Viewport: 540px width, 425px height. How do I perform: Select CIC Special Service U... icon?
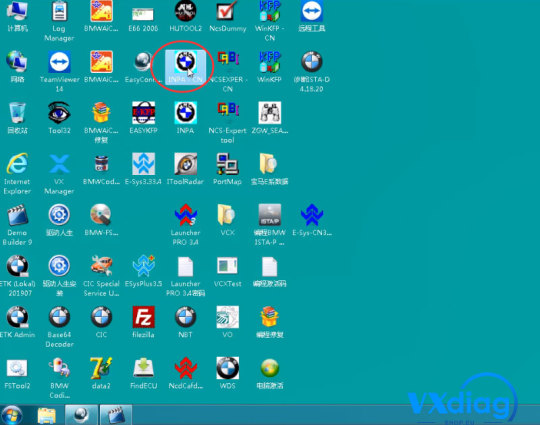click(101, 276)
